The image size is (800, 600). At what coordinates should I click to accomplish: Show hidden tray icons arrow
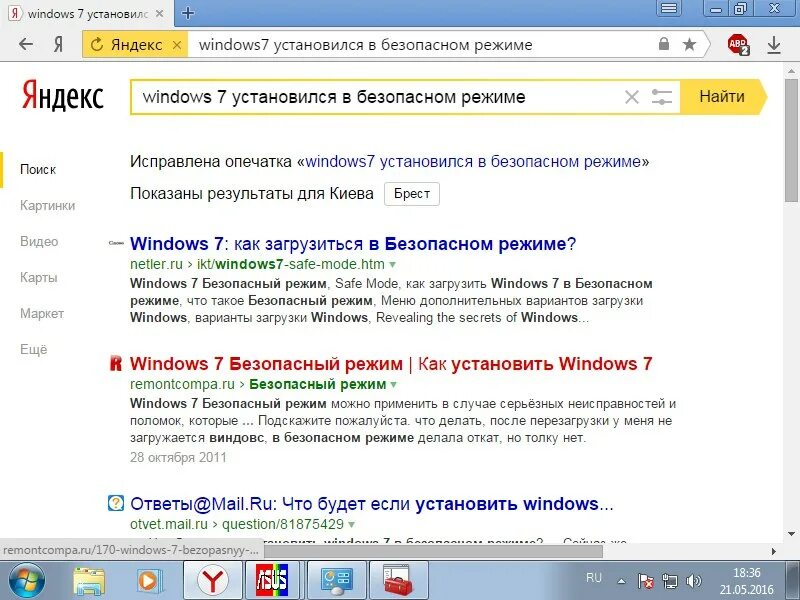(621, 581)
